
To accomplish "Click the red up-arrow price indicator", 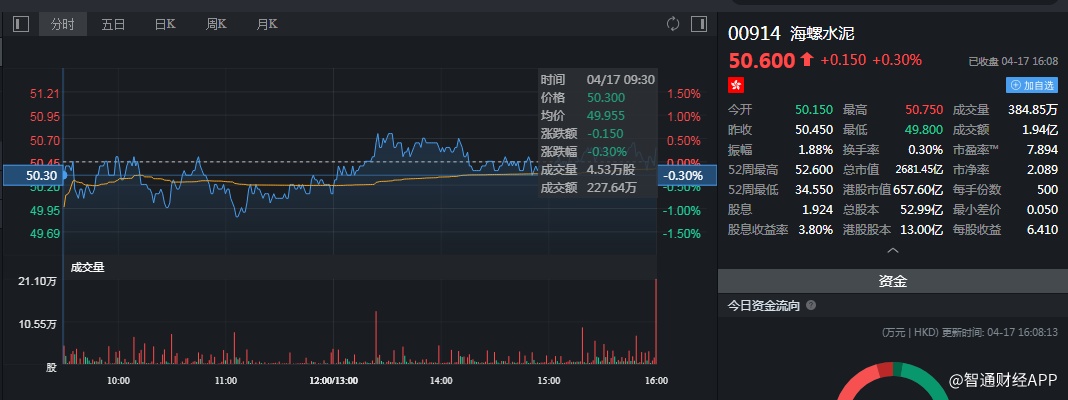I will coord(807,60).
